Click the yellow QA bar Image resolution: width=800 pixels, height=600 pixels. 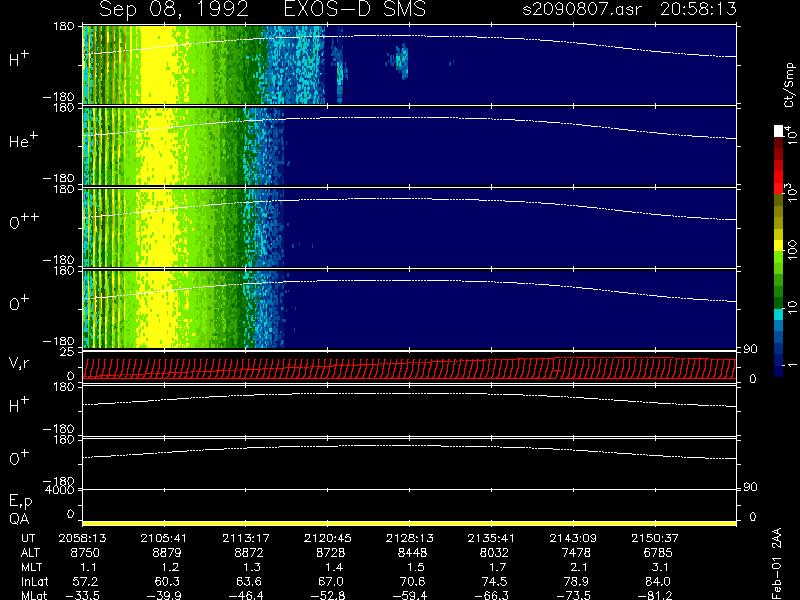[x=409, y=523]
